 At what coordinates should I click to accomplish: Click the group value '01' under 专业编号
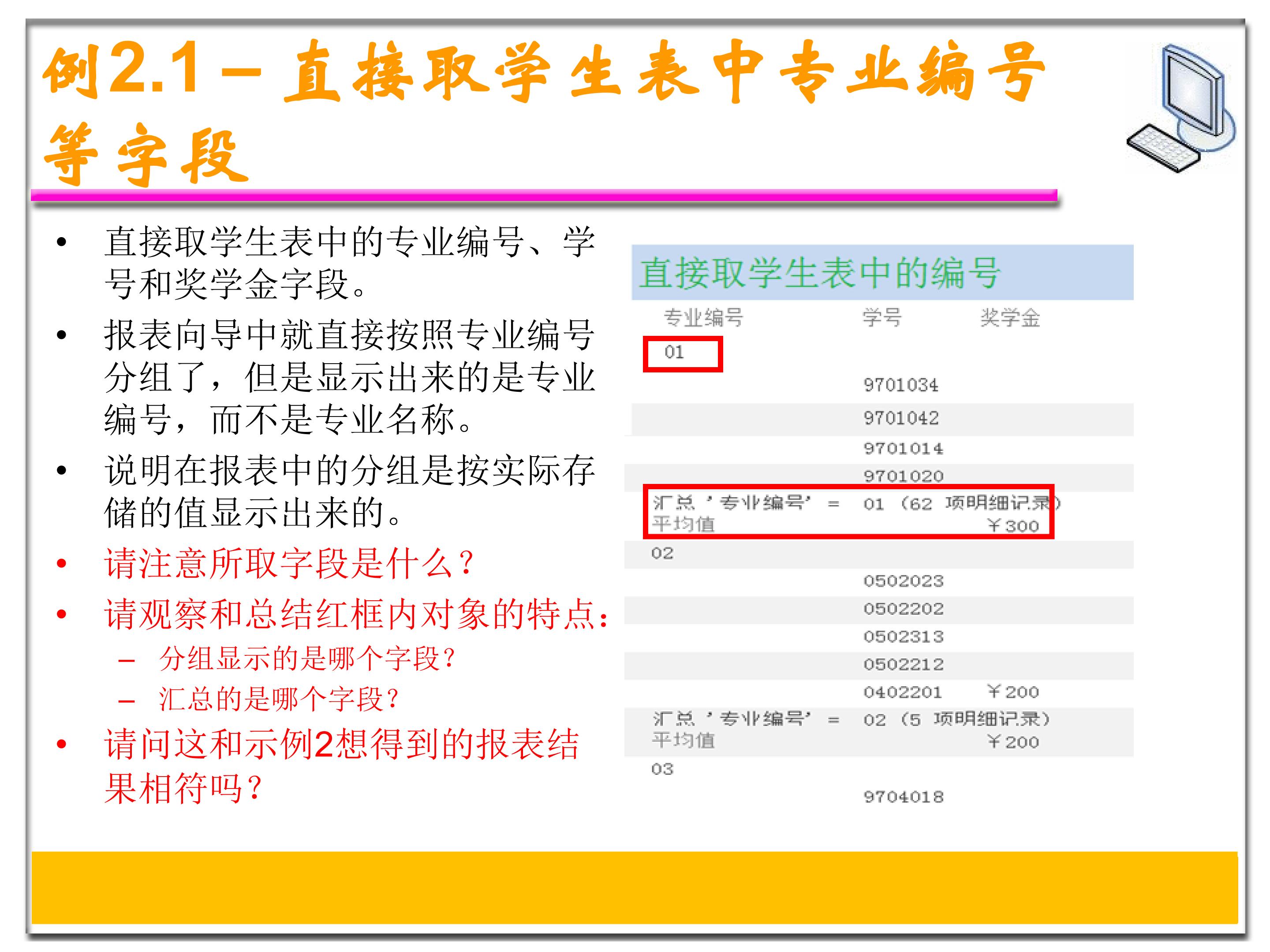(674, 352)
